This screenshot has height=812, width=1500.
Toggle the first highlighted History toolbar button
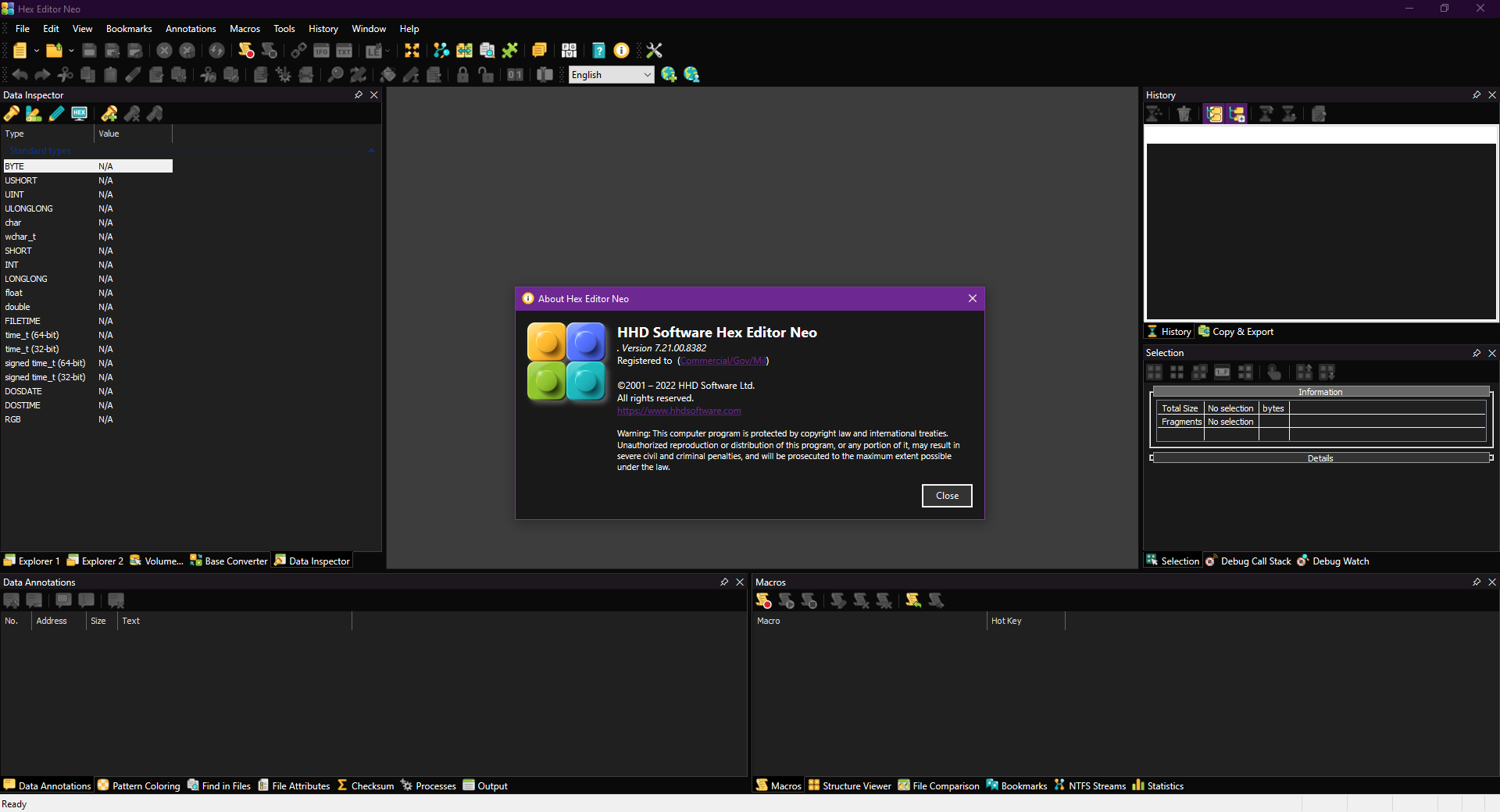pyautogui.click(x=1214, y=114)
